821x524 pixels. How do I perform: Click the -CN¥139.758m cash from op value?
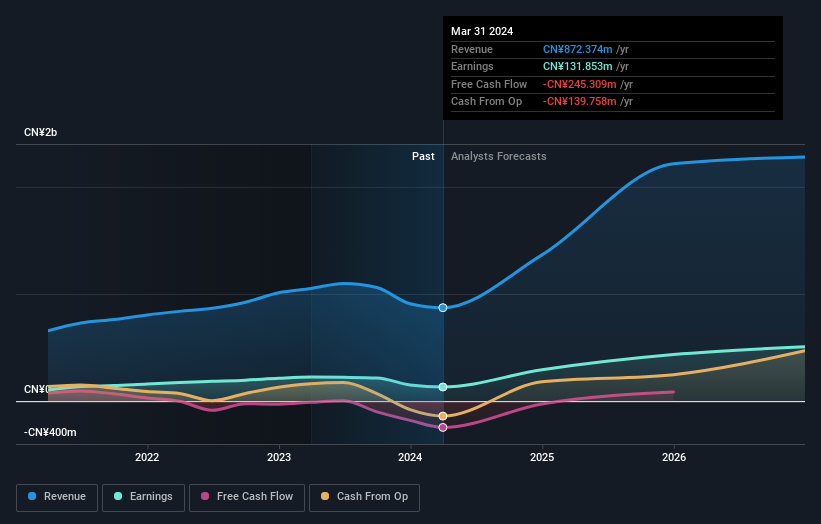coord(580,102)
